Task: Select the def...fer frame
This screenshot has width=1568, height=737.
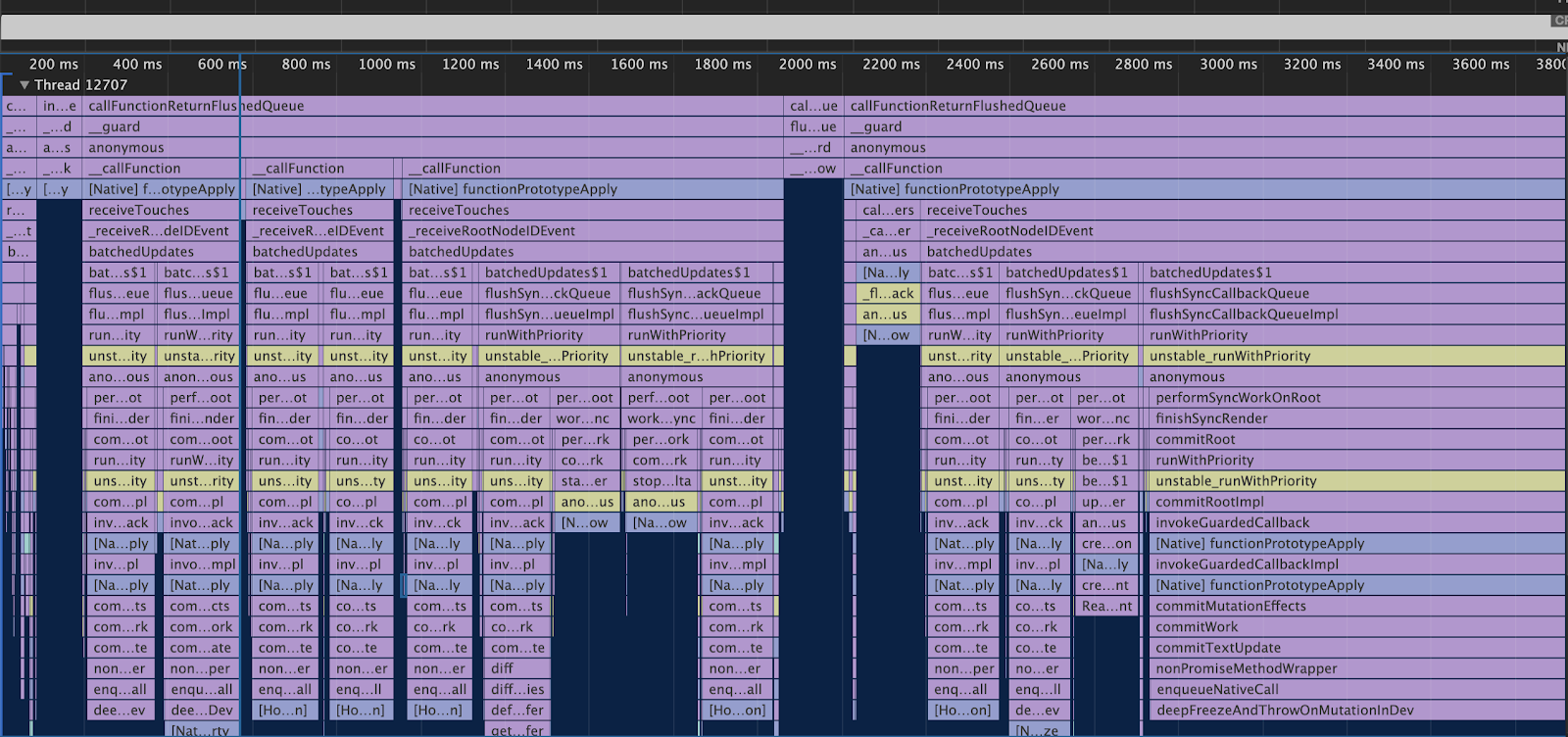Action: point(515,711)
